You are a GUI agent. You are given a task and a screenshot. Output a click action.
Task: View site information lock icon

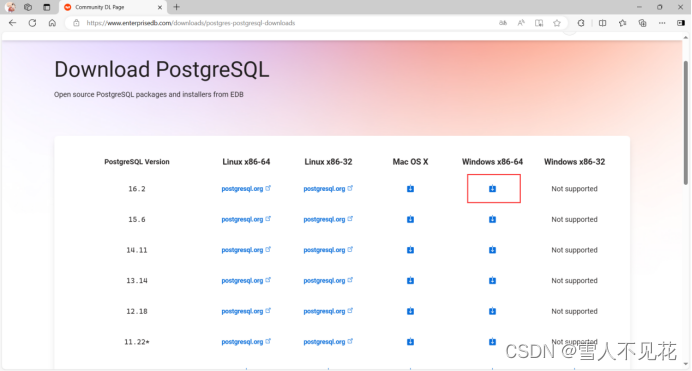coord(76,23)
